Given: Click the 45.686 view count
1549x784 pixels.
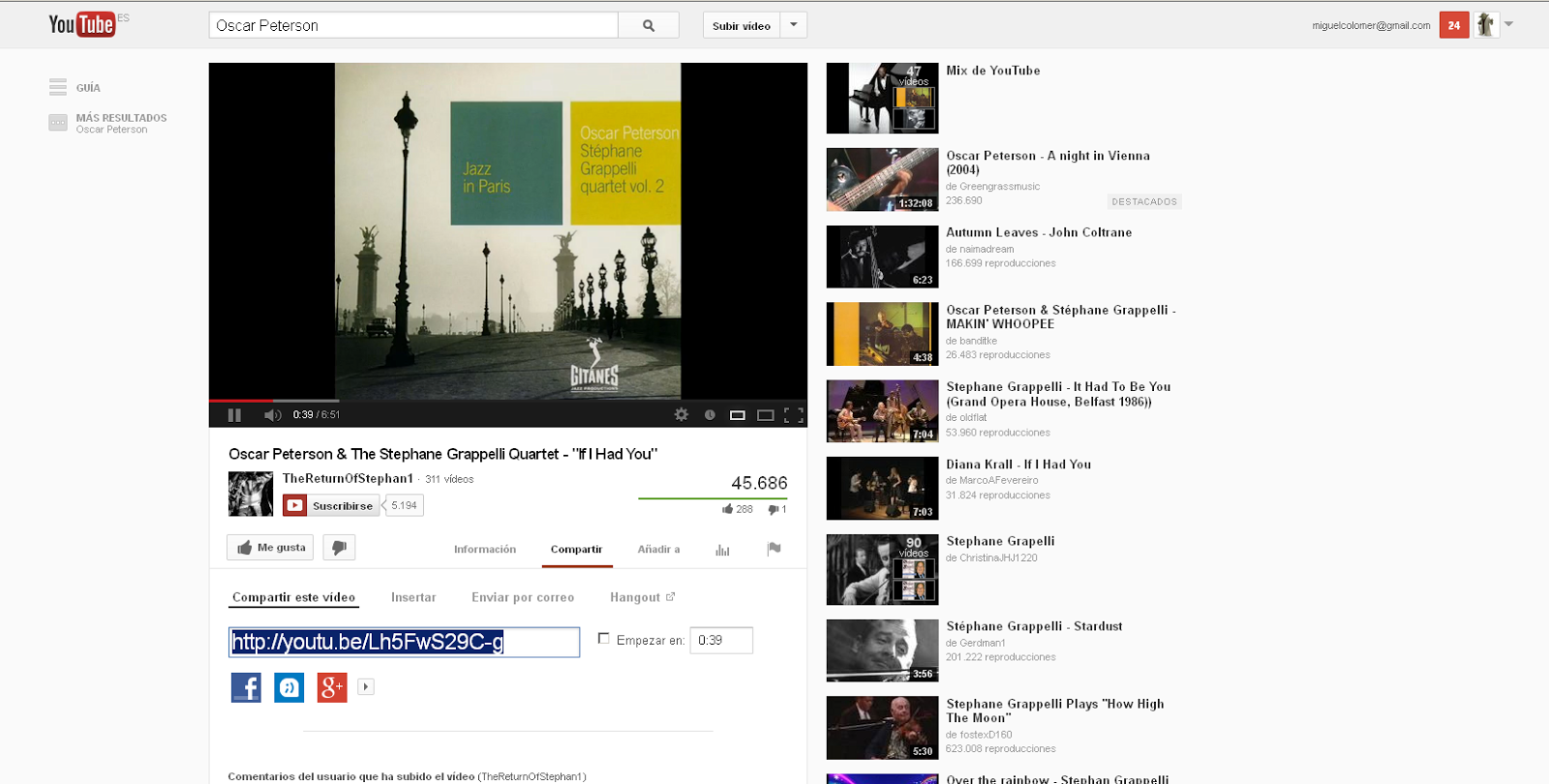Looking at the screenshot, I should click(x=759, y=483).
